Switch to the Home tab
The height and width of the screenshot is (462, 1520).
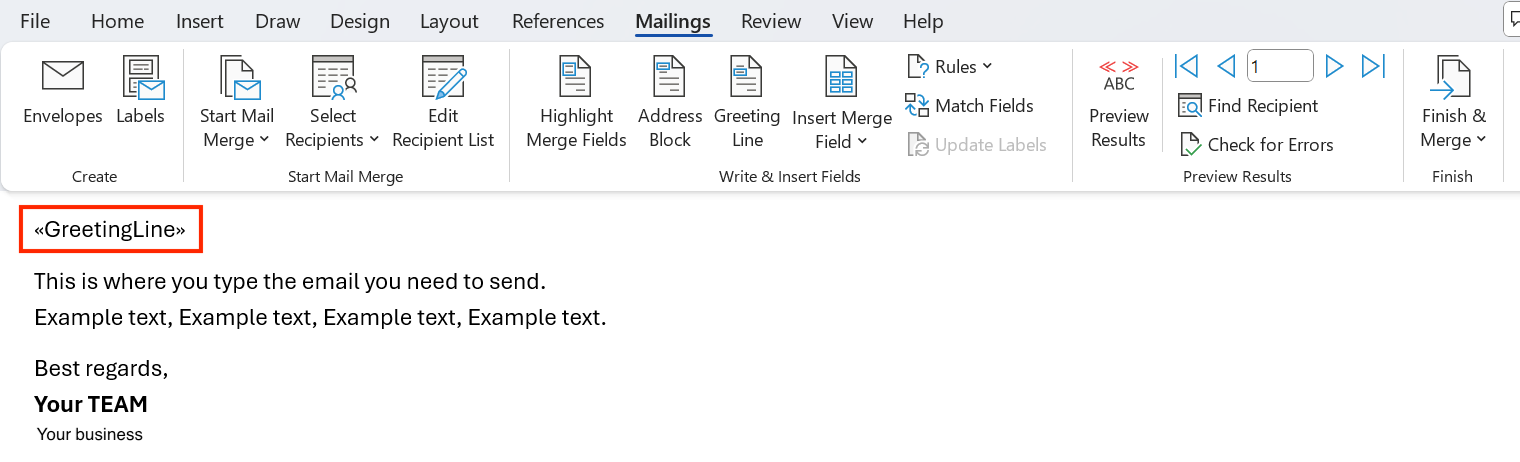click(117, 21)
